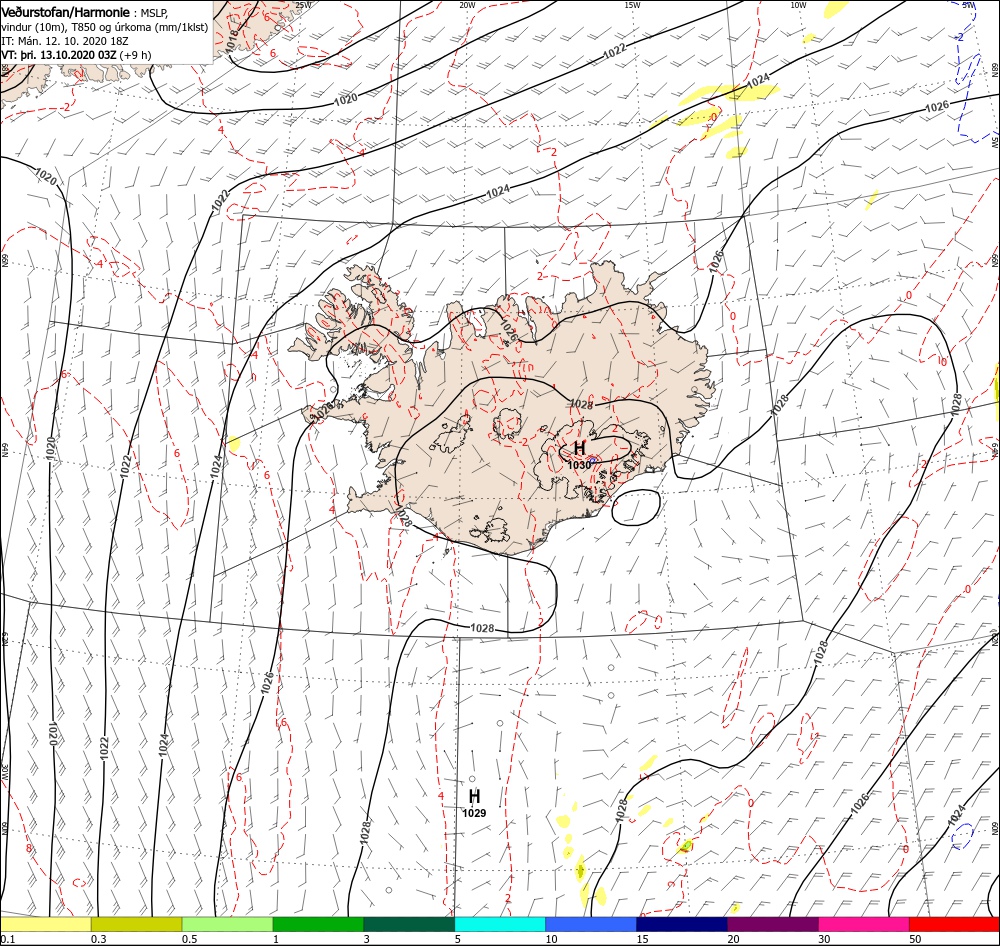Image resolution: width=1000 pixels, height=946 pixels.
Task: Click the red "8" temperature contour label
Action: 29,848
